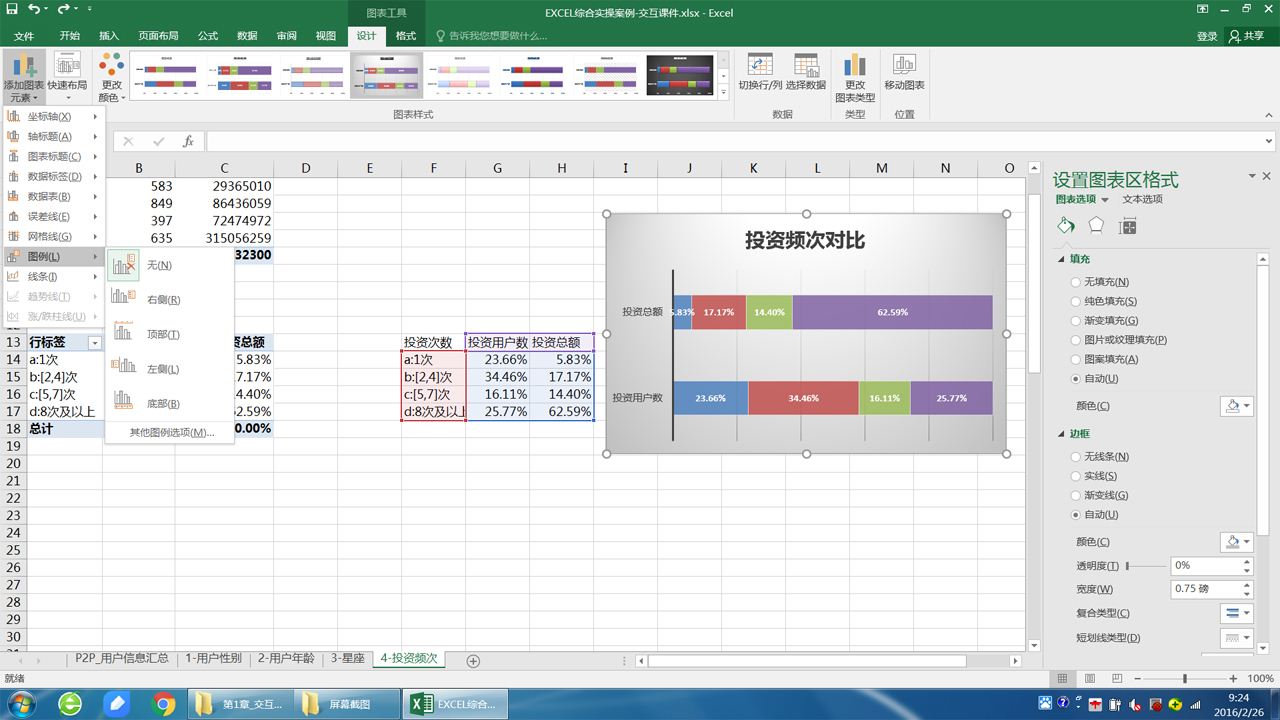
Task: Open the Format (格式) ribbon tab
Action: coord(406,36)
